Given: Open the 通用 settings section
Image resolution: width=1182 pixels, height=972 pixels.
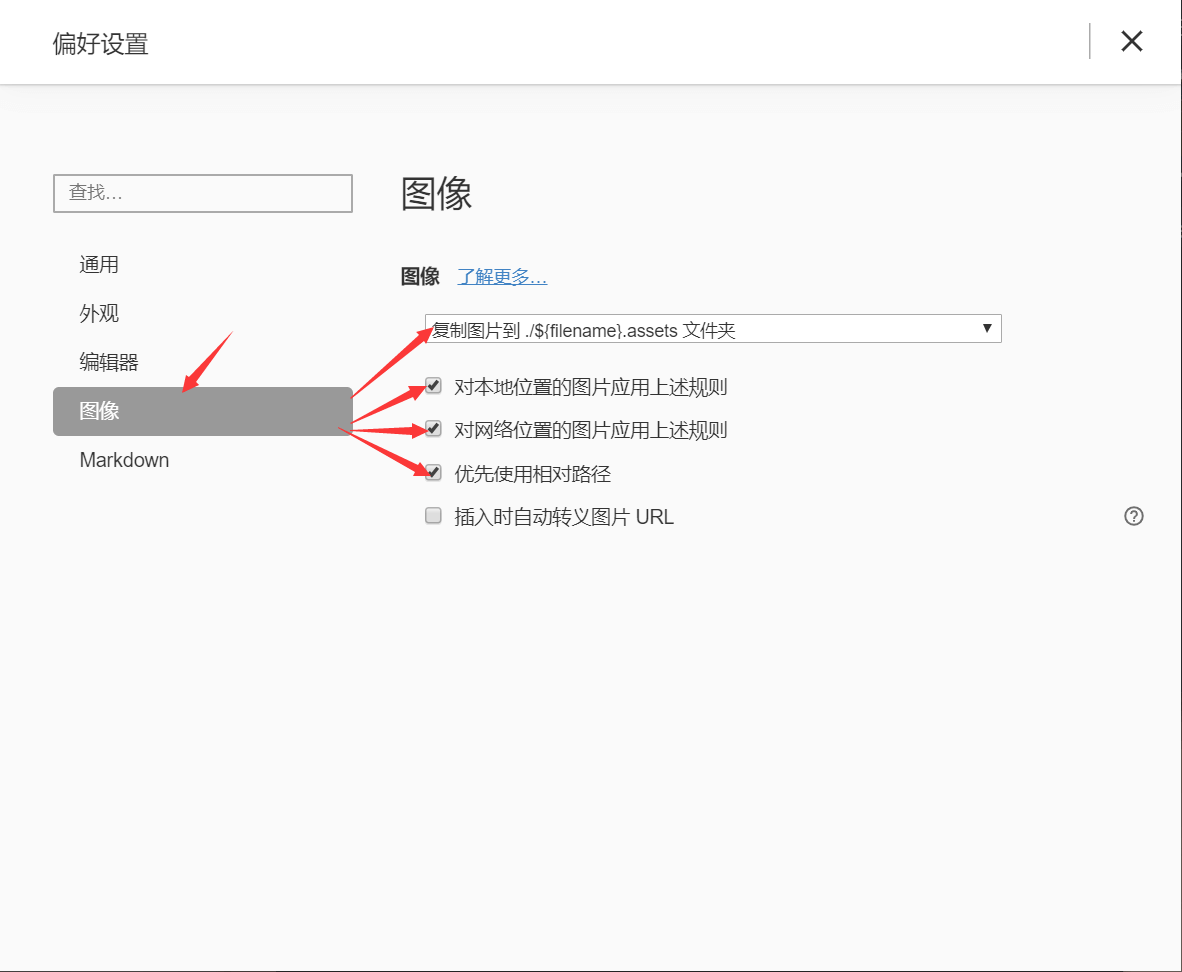Looking at the screenshot, I should coord(99,265).
